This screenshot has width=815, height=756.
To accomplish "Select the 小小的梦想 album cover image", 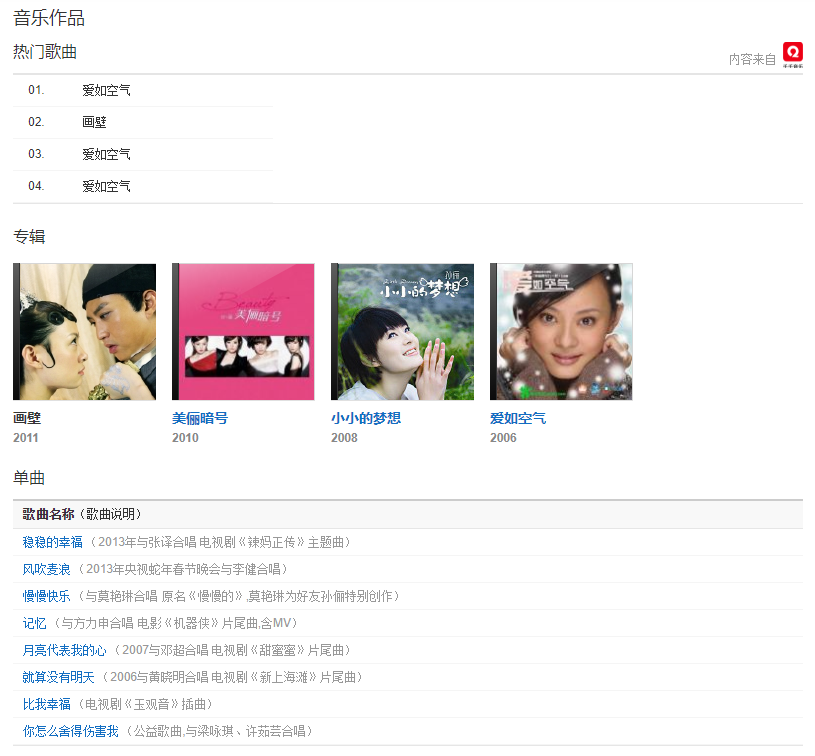I will pos(402,332).
